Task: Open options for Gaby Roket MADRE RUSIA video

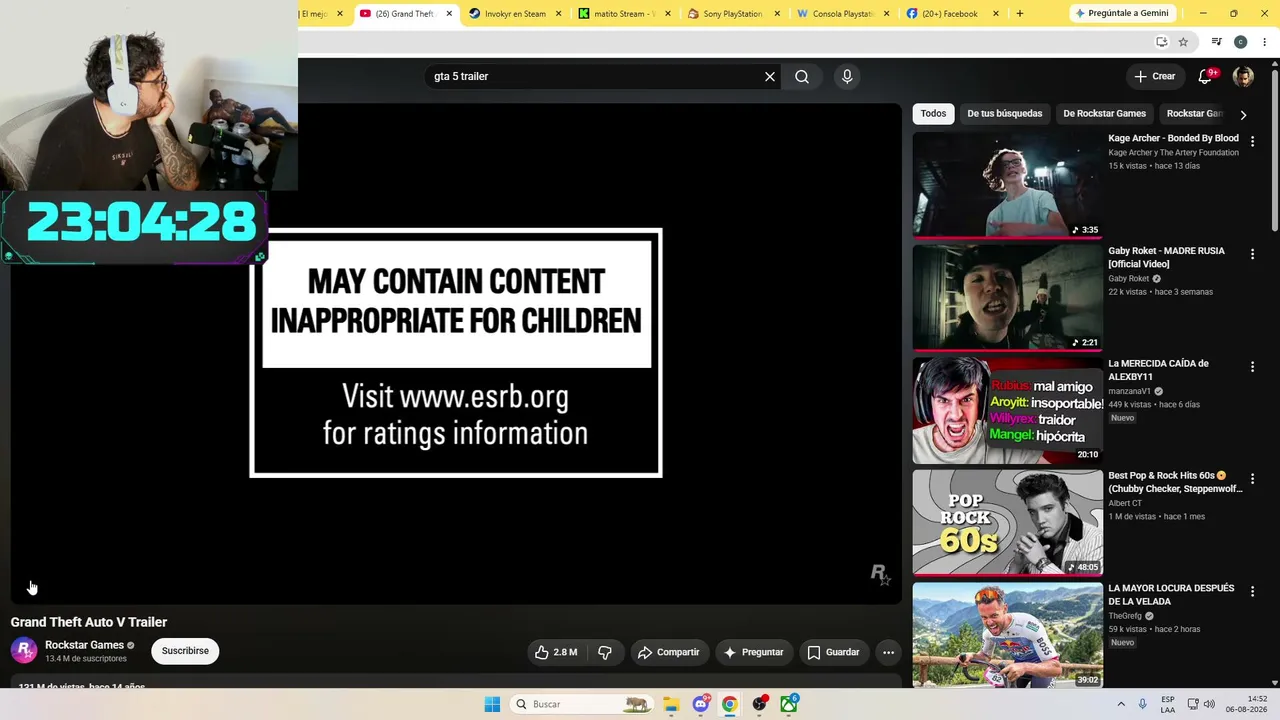Action: pos(1252,255)
